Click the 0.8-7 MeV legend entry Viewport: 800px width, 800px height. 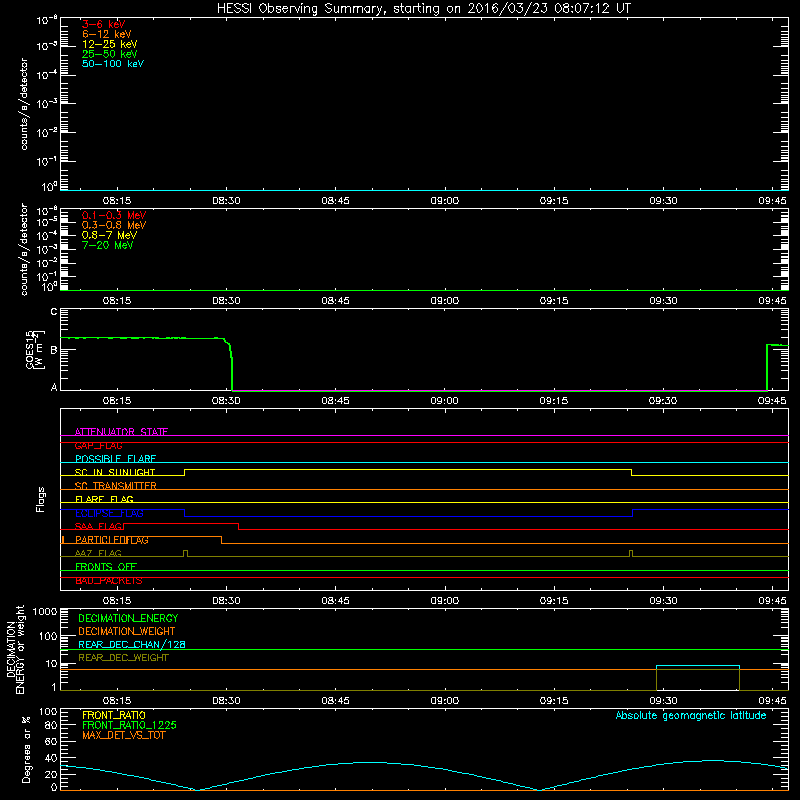(x=109, y=235)
